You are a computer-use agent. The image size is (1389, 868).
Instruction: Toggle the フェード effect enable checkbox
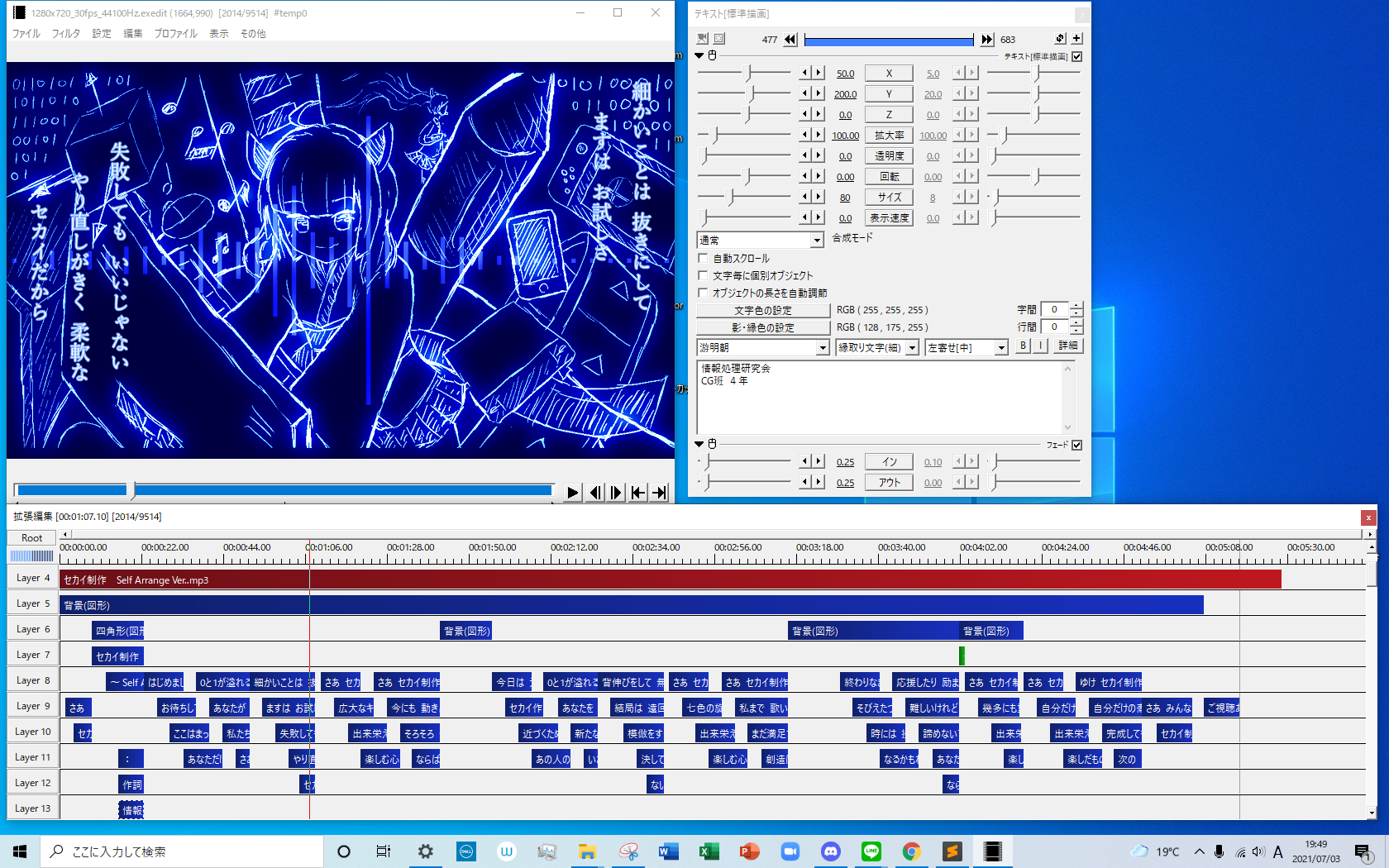1076,445
